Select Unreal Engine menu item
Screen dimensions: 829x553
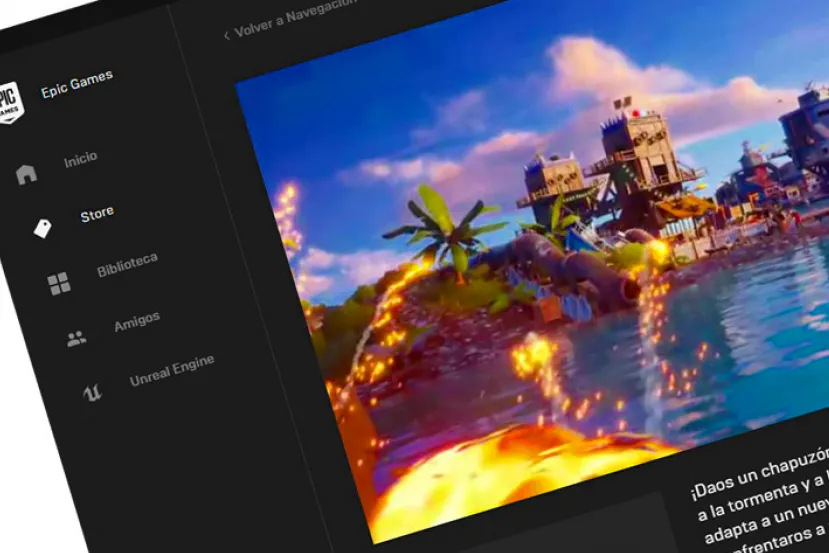(x=172, y=371)
